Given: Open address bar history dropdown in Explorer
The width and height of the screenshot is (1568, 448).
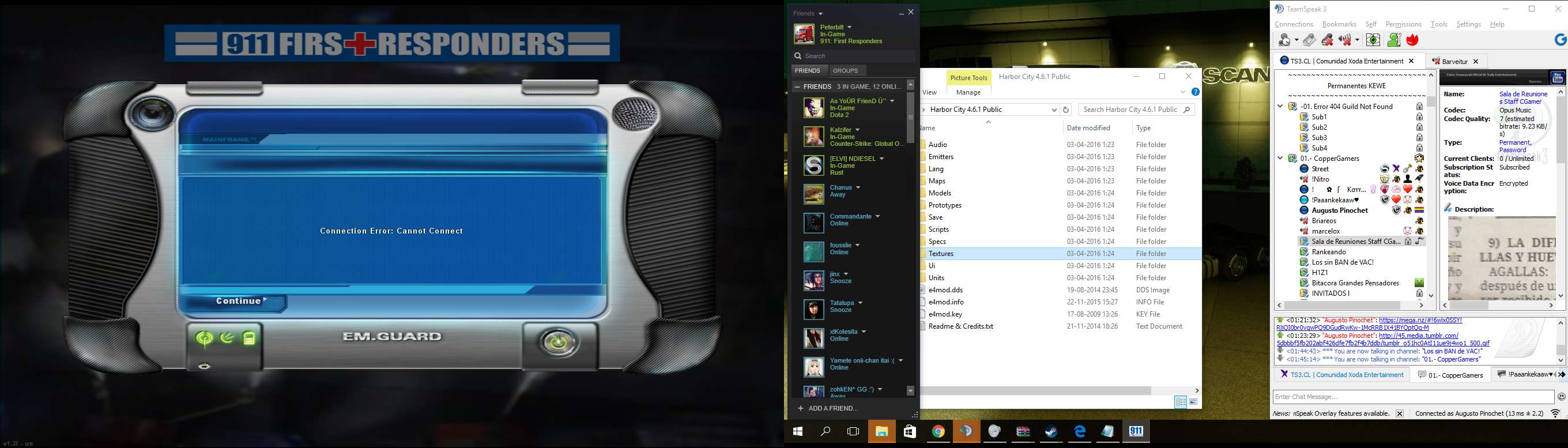Looking at the screenshot, I should click(1054, 110).
